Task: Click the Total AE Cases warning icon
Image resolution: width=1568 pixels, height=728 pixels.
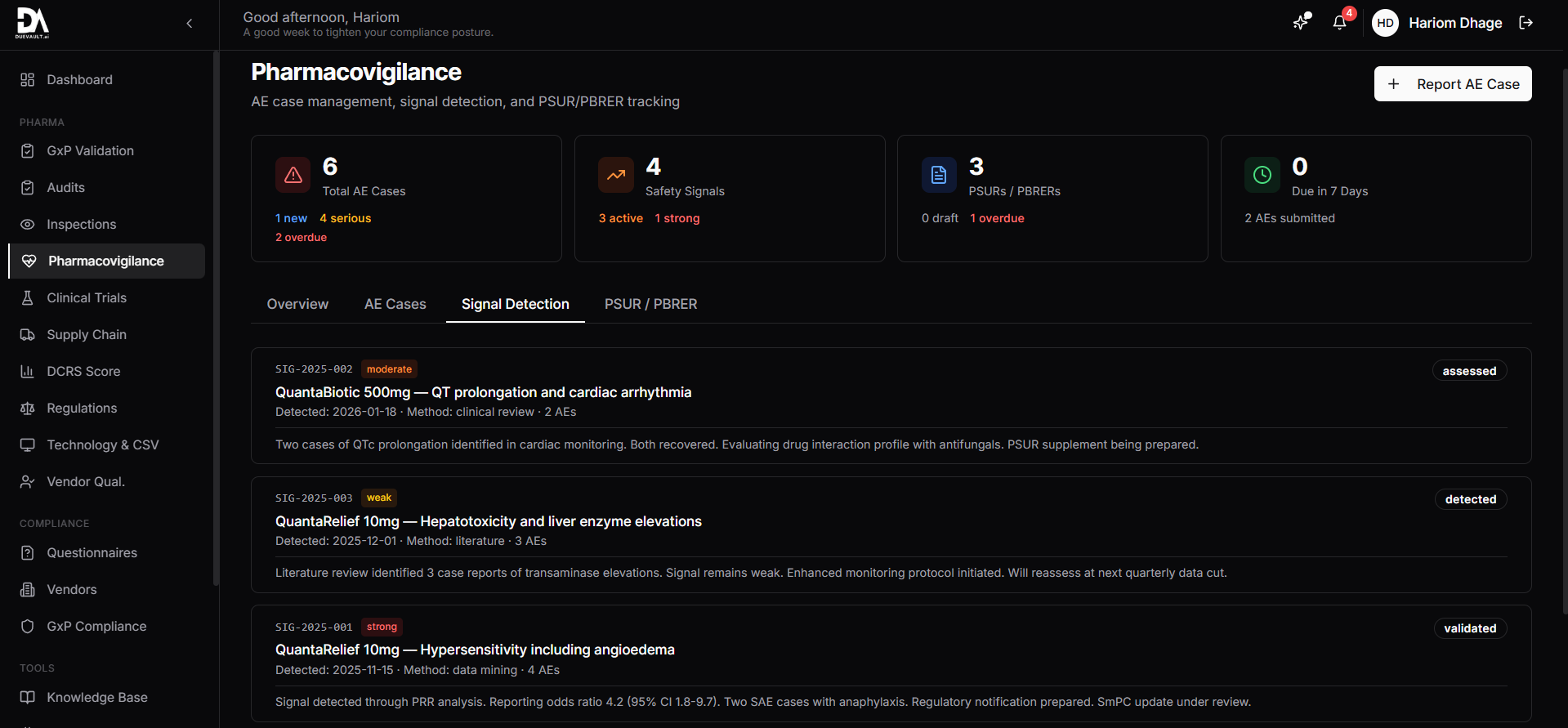Action: [293, 175]
